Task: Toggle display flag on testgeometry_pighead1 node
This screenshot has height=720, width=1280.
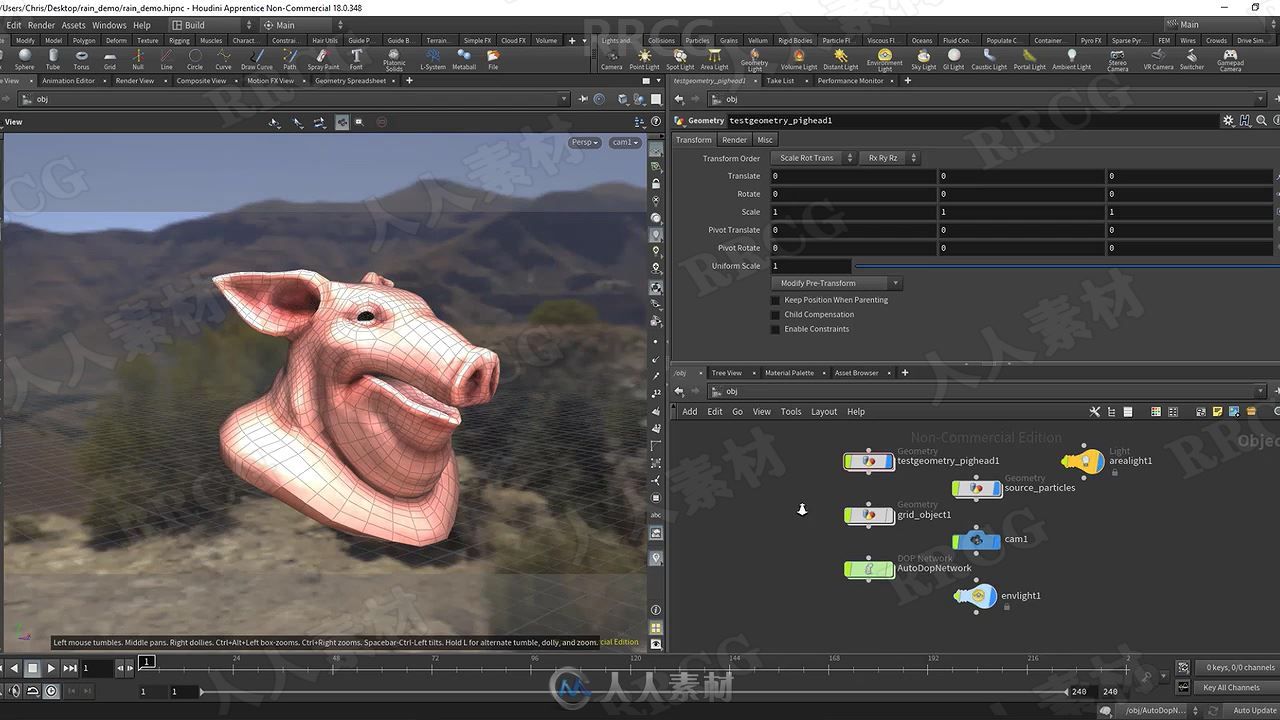Action: coord(890,461)
